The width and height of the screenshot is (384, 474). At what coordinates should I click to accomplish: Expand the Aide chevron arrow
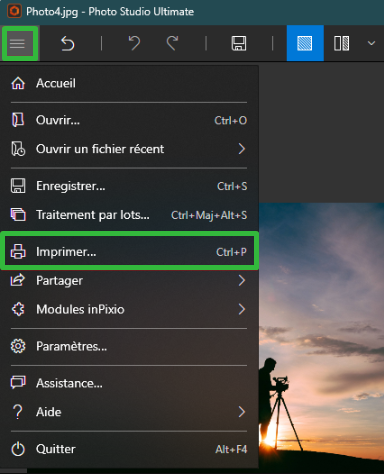[242, 412]
